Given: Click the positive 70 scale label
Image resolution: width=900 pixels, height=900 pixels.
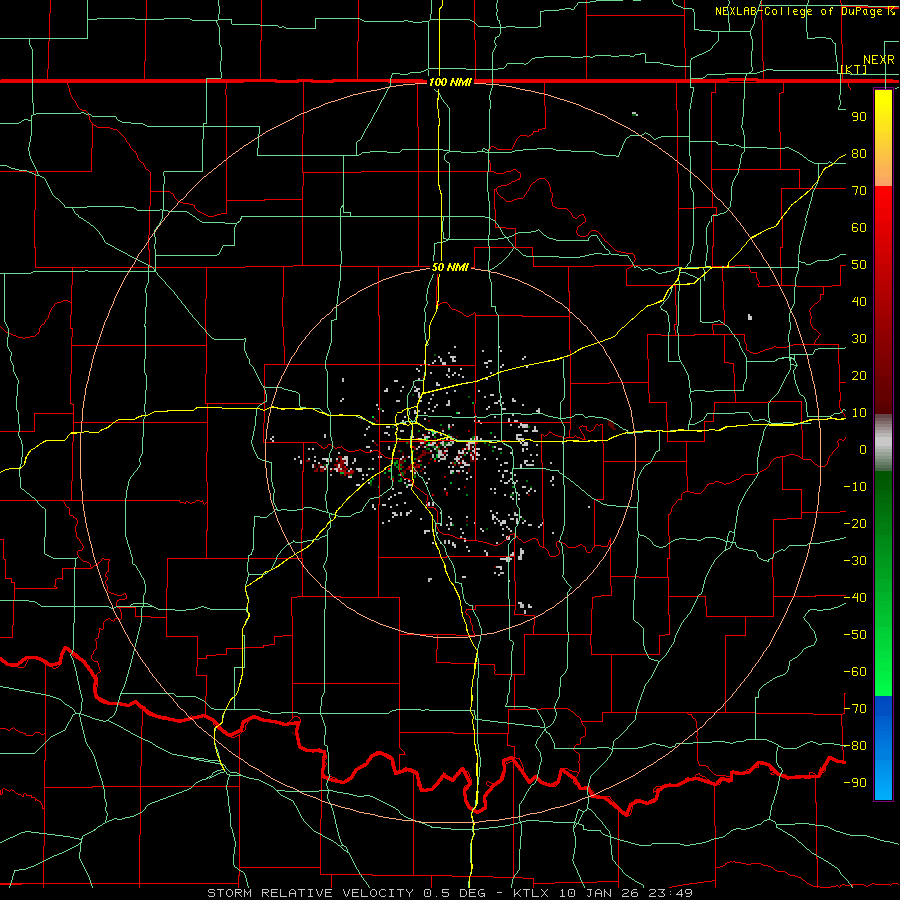Looking at the screenshot, I should (859, 191).
